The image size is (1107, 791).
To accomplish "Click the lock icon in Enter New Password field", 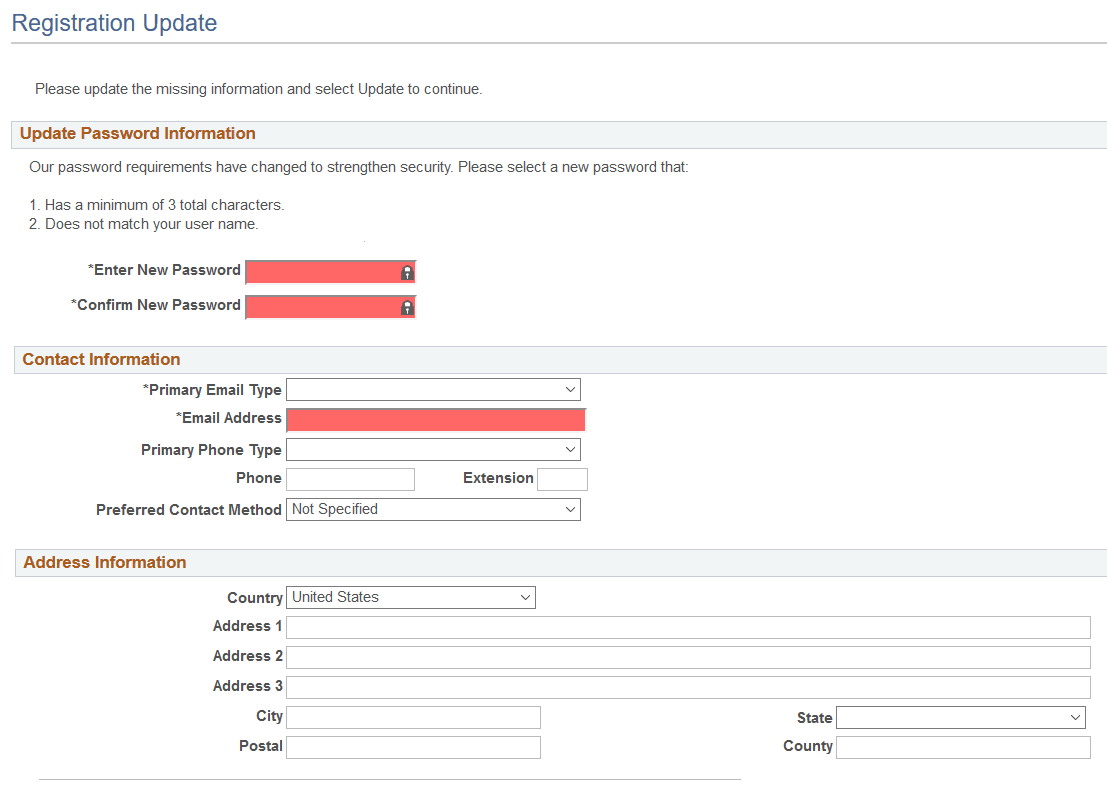I will 406,271.
